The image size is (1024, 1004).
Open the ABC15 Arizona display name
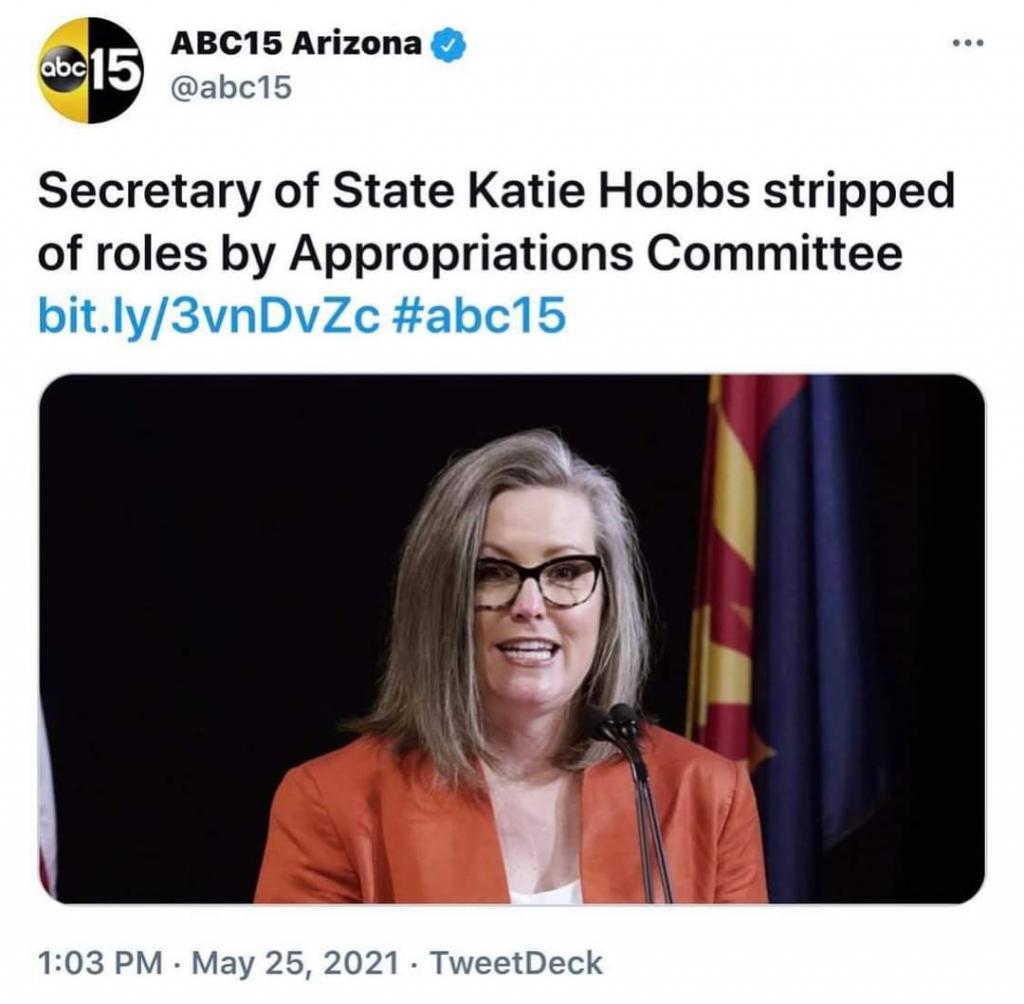296,45
